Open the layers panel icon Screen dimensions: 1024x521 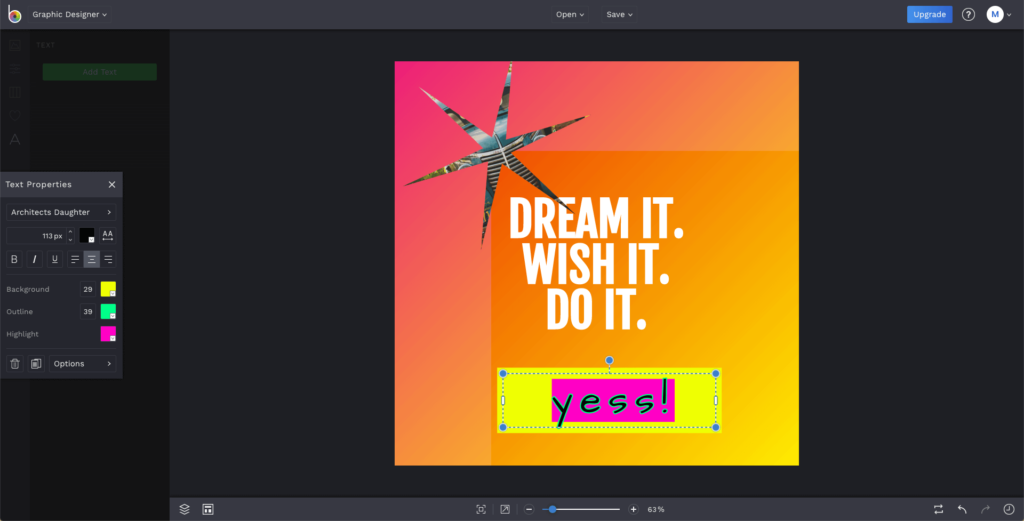click(x=184, y=509)
